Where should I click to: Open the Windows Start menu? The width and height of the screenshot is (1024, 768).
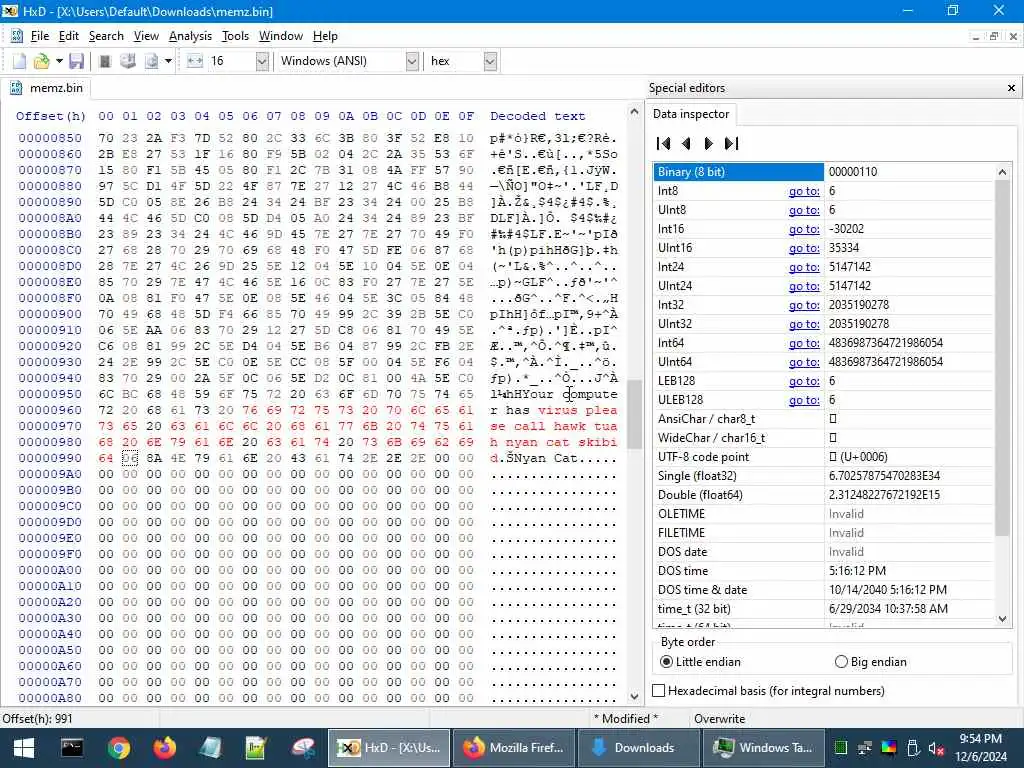(x=24, y=748)
